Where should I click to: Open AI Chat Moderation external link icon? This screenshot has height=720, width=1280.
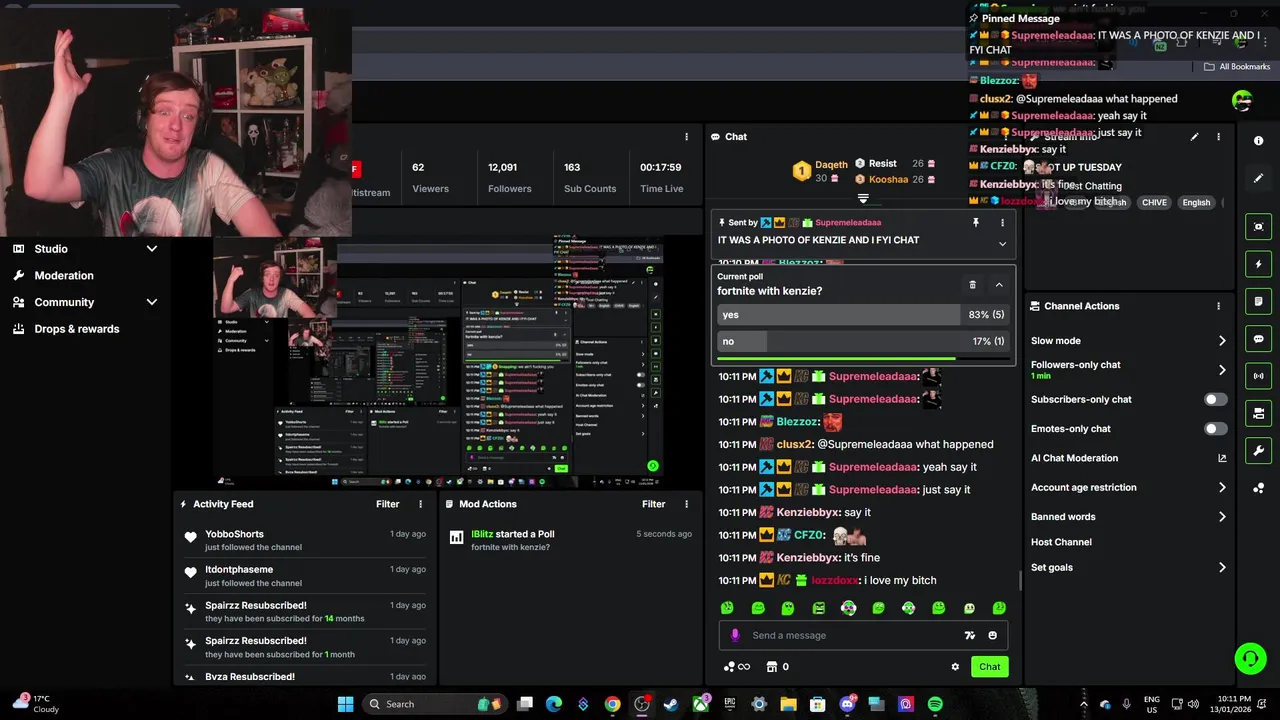[x=1222, y=458]
